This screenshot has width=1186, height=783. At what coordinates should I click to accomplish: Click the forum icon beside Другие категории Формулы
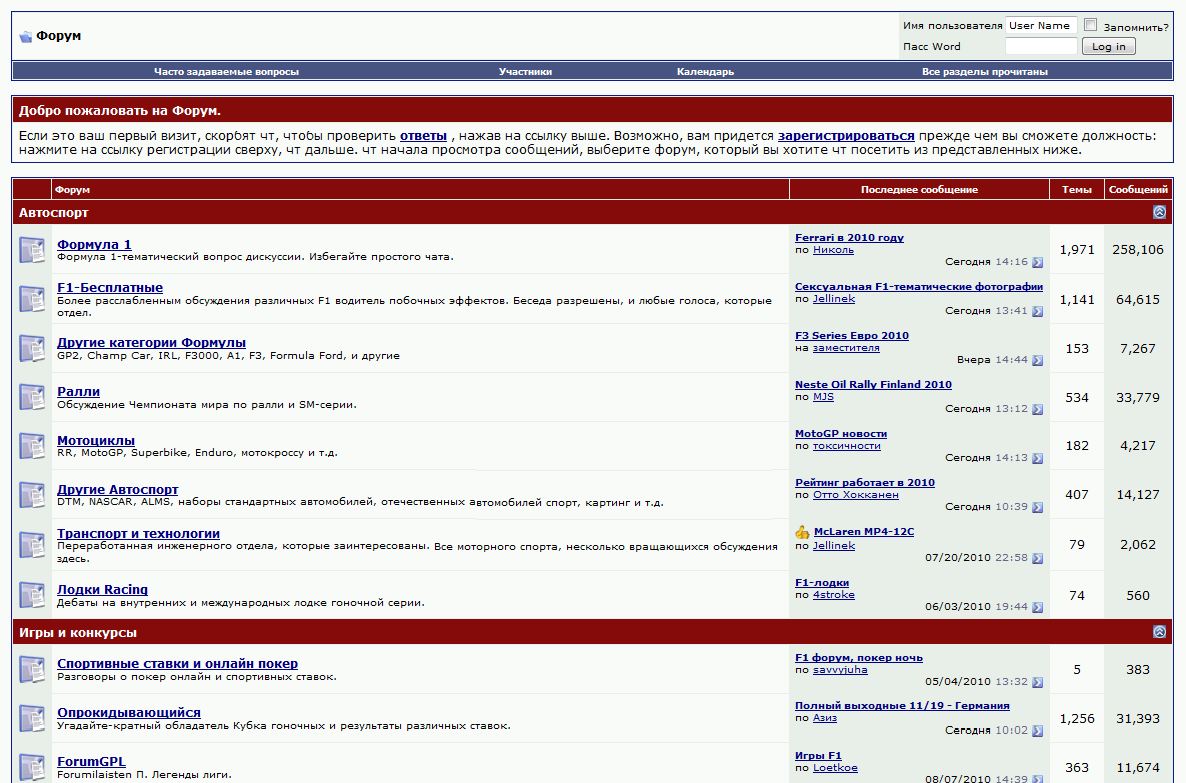(x=32, y=349)
